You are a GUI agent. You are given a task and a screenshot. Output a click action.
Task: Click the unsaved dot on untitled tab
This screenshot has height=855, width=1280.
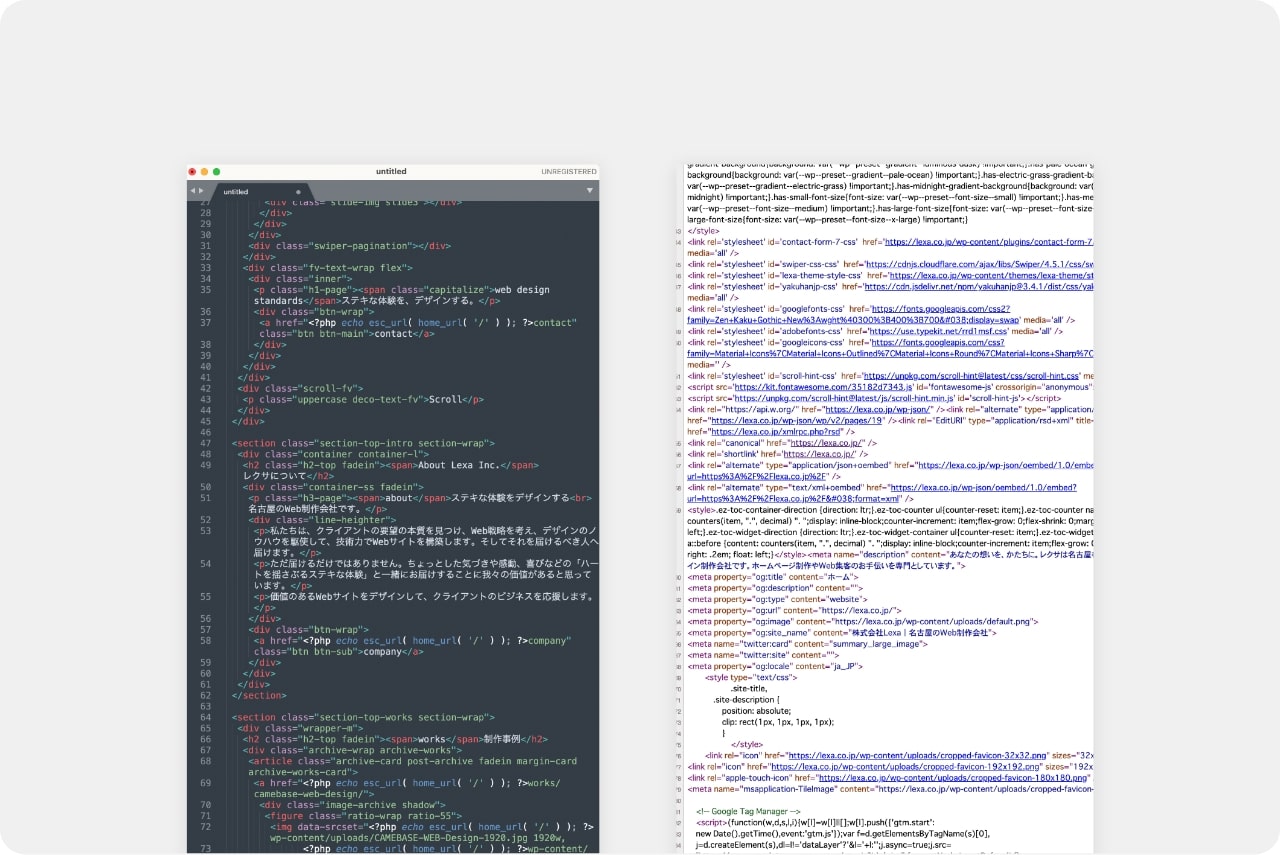(298, 191)
